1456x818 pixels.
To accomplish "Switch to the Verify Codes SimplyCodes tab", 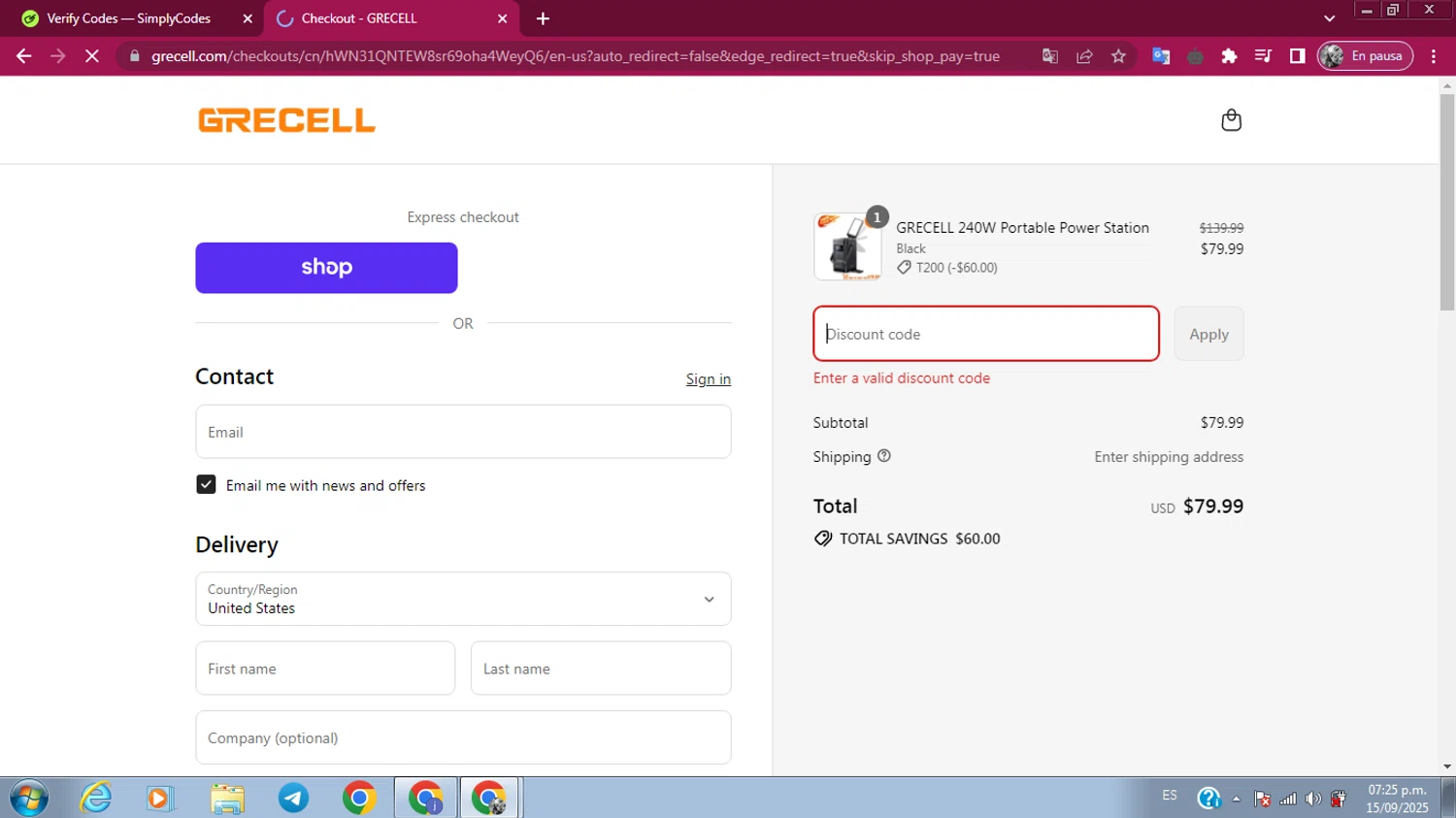I will click(128, 18).
